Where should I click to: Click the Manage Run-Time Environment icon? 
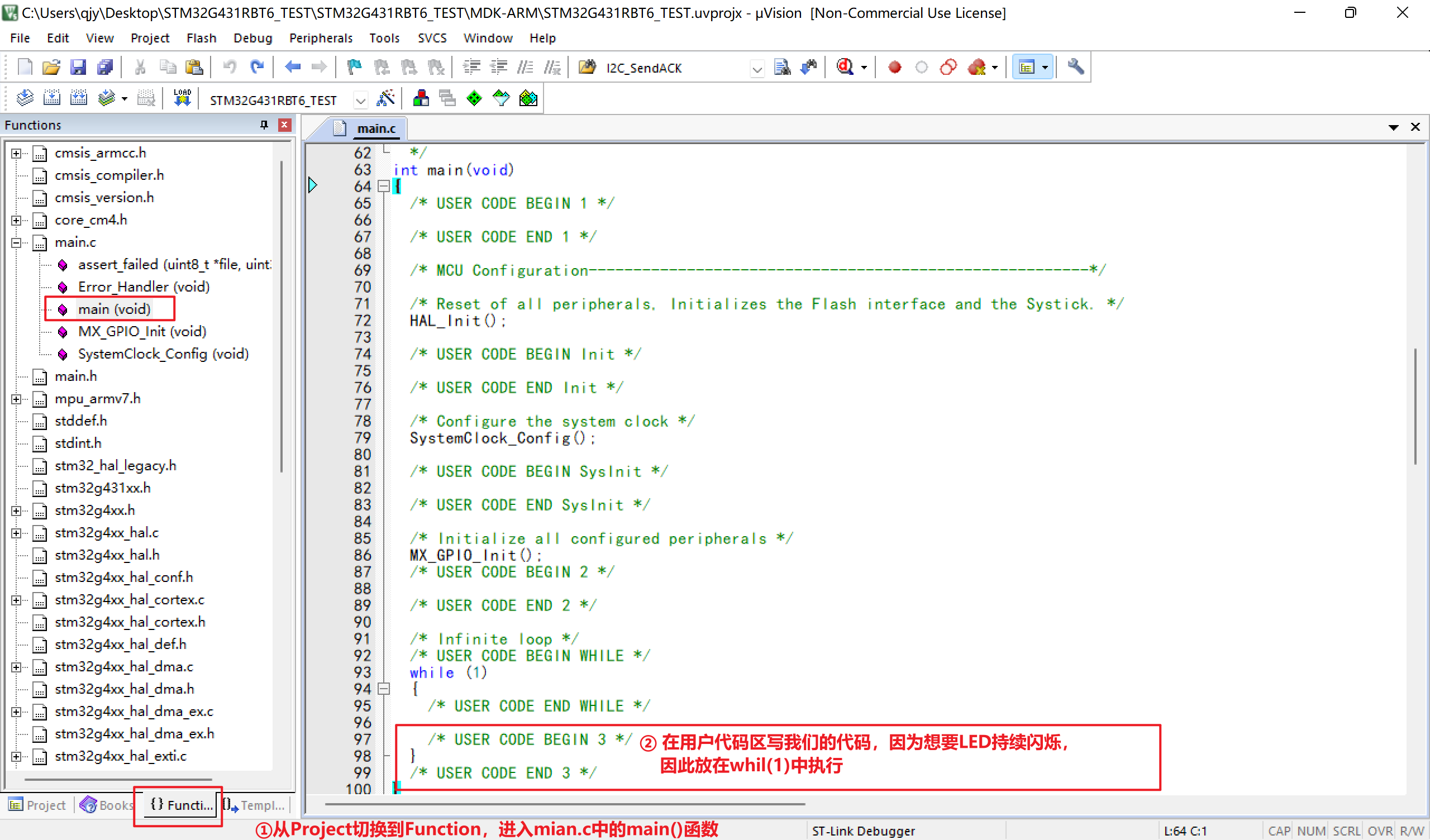(x=474, y=98)
